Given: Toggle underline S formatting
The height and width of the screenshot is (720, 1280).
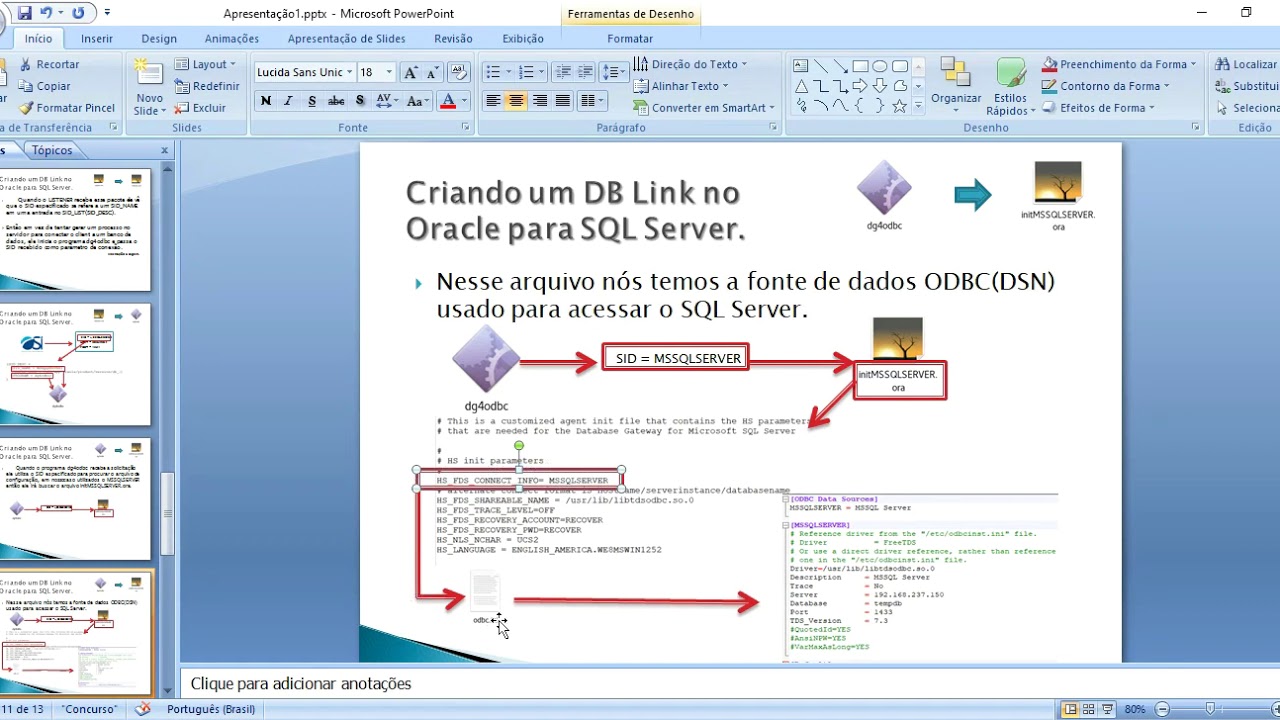Looking at the screenshot, I should [312, 101].
